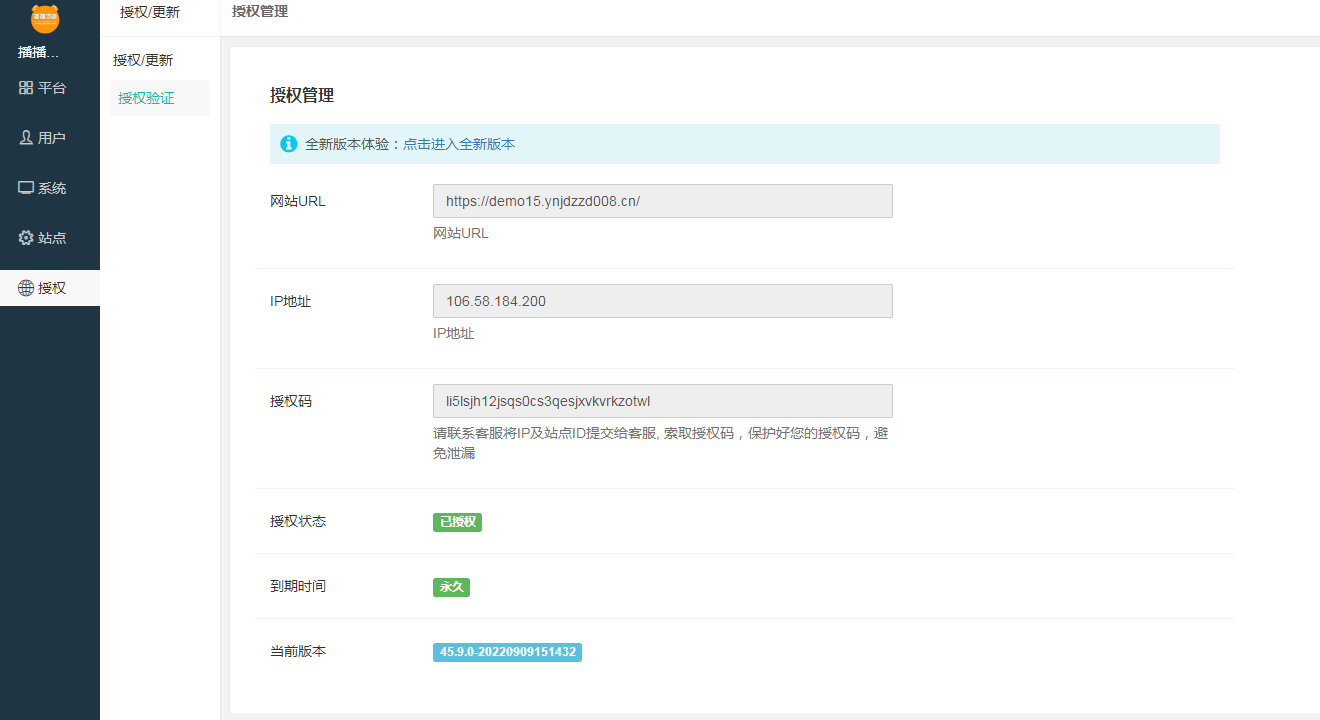Screen dimensions: 1320x720
Task: Click the 授权管理 panel heading
Action: 302,96
